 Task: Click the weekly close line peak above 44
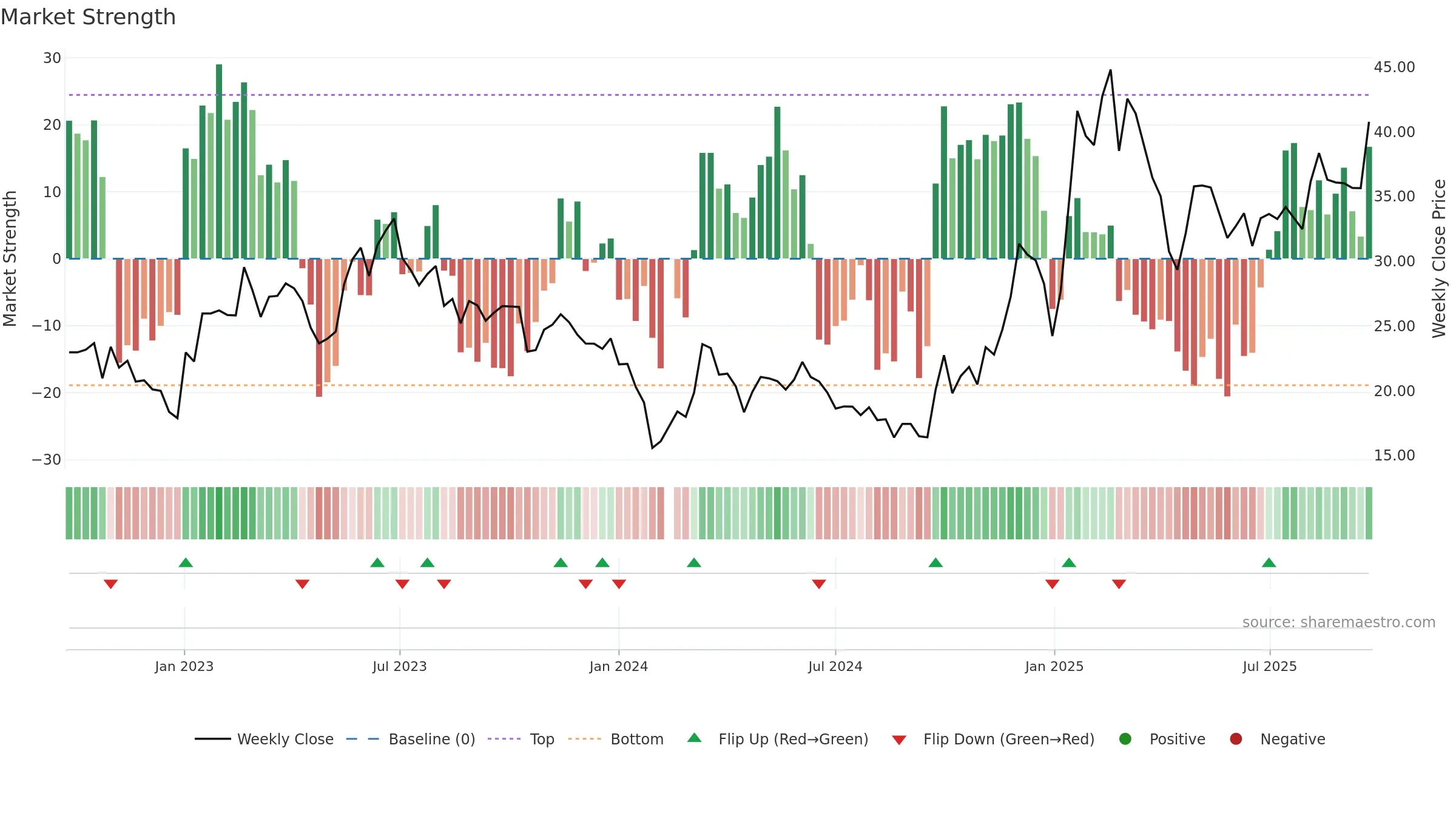tap(1111, 70)
